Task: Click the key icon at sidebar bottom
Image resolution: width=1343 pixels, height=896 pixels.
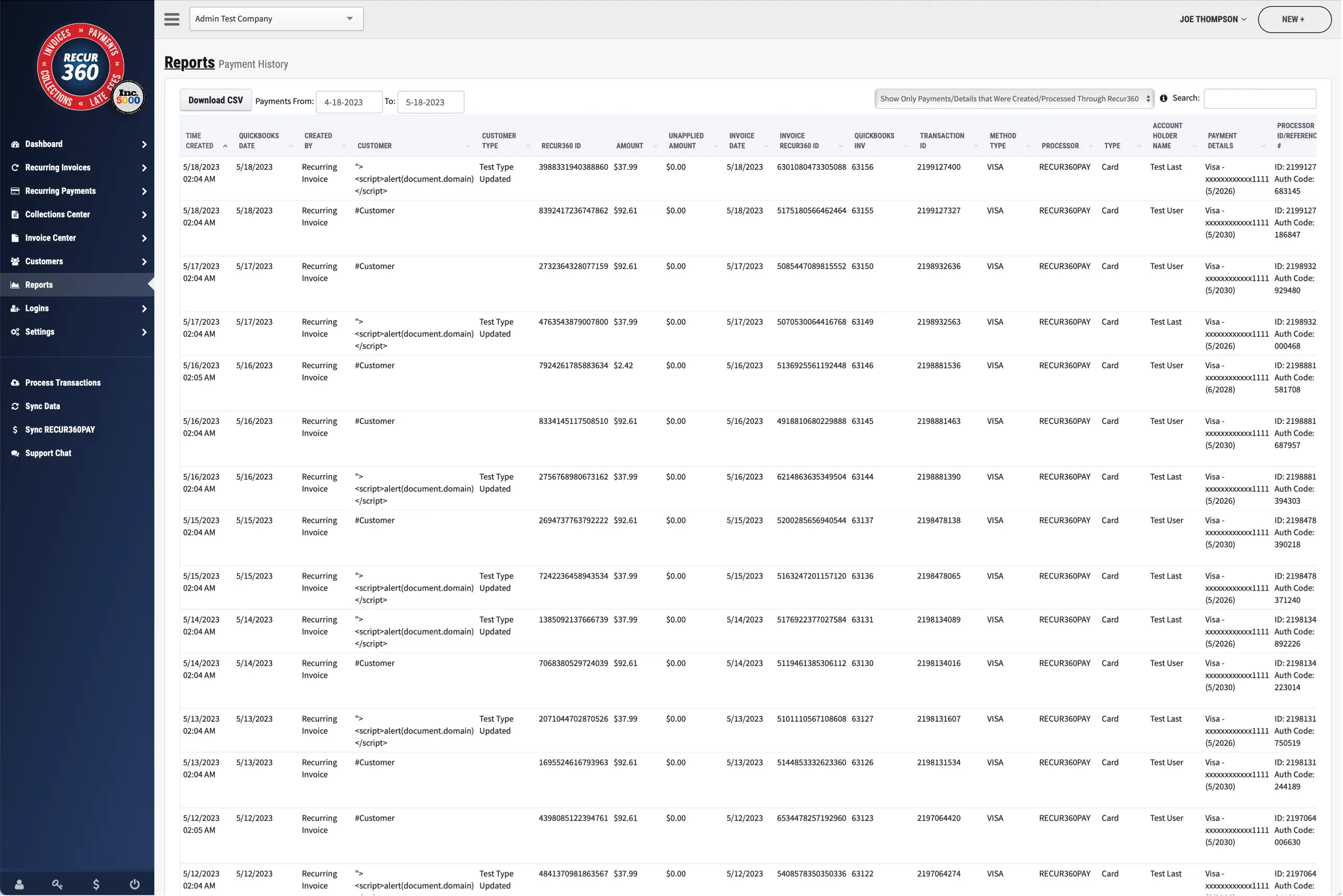Action: point(57,884)
